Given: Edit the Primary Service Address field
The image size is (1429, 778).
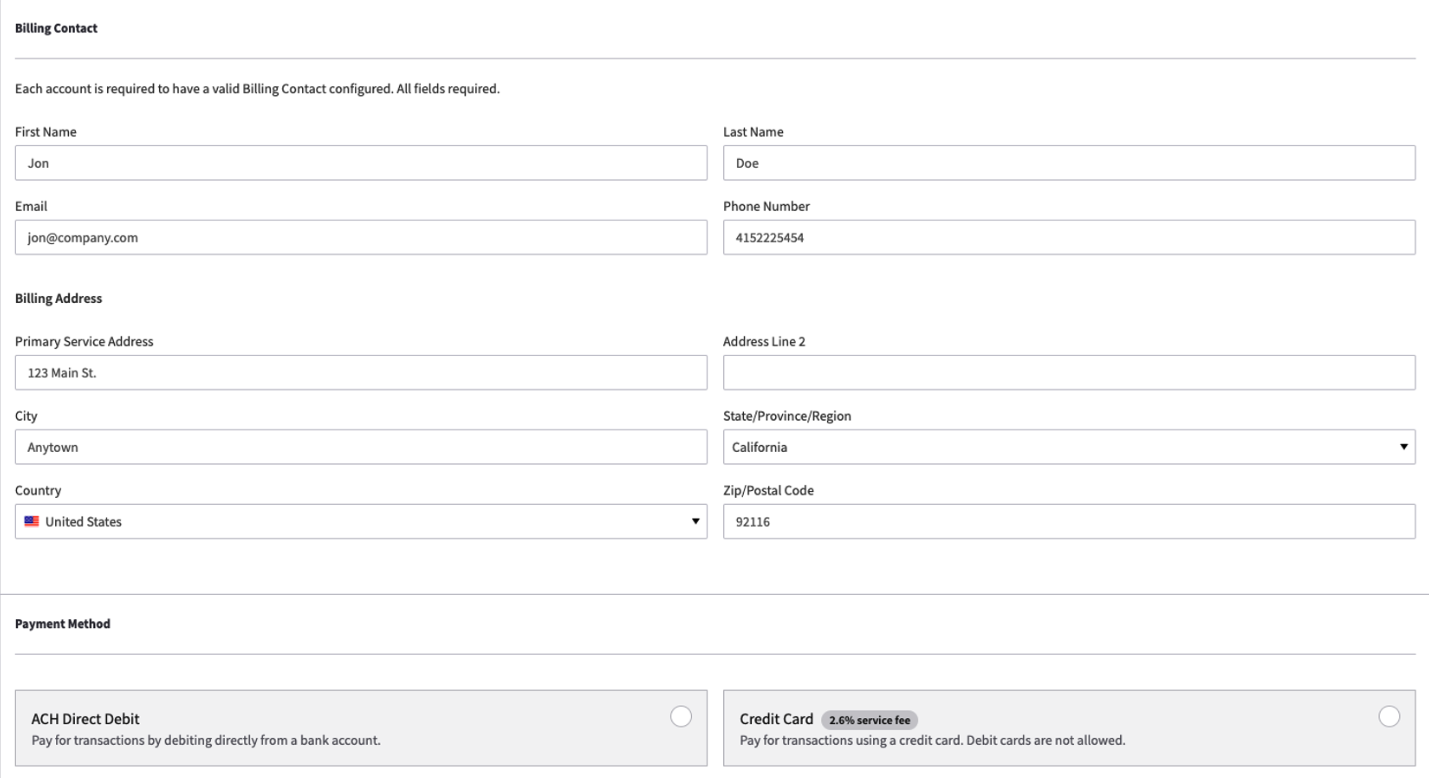Looking at the screenshot, I should 361,372.
